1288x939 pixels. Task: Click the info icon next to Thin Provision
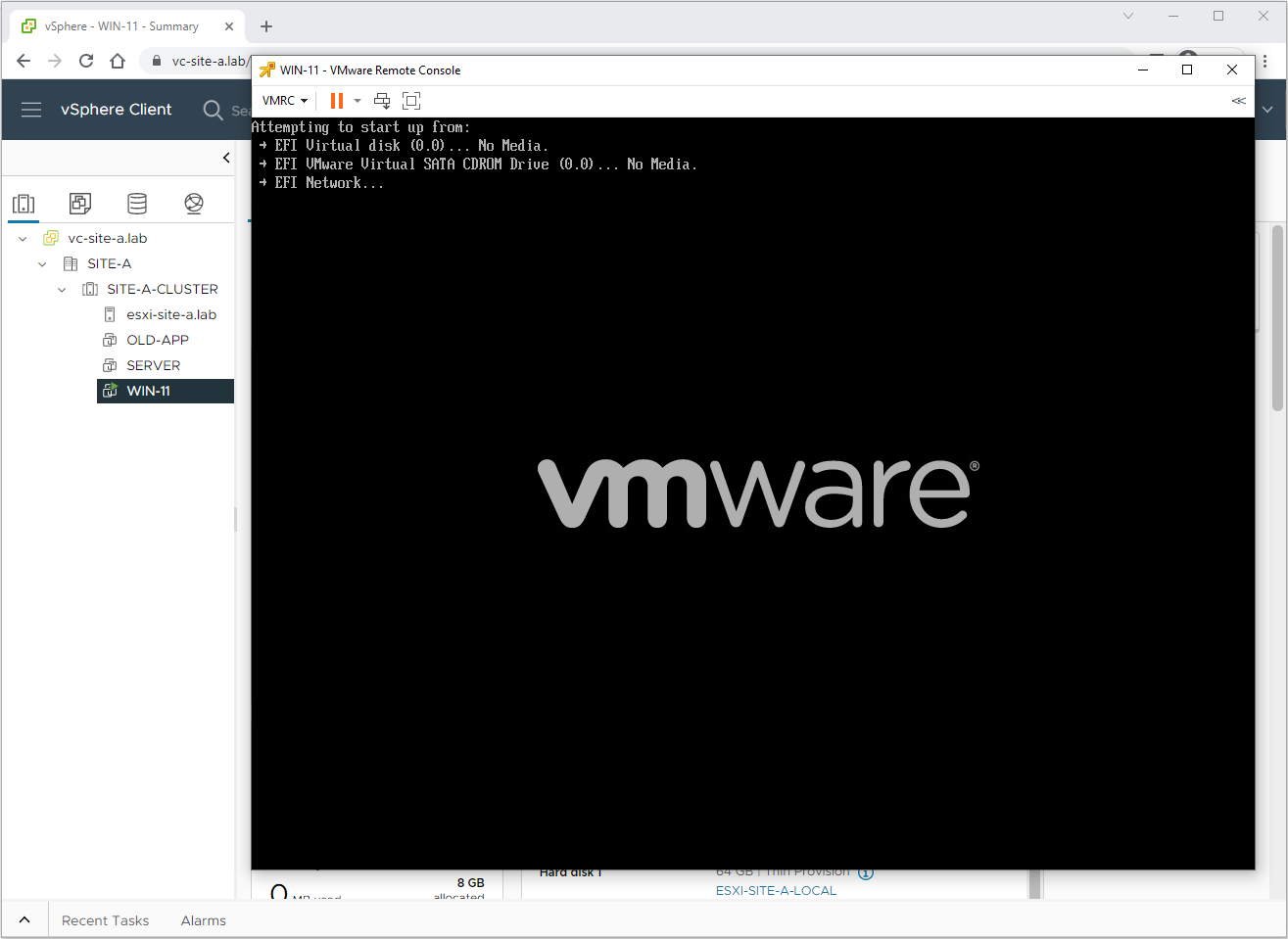pyautogui.click(x=866, y=873)
